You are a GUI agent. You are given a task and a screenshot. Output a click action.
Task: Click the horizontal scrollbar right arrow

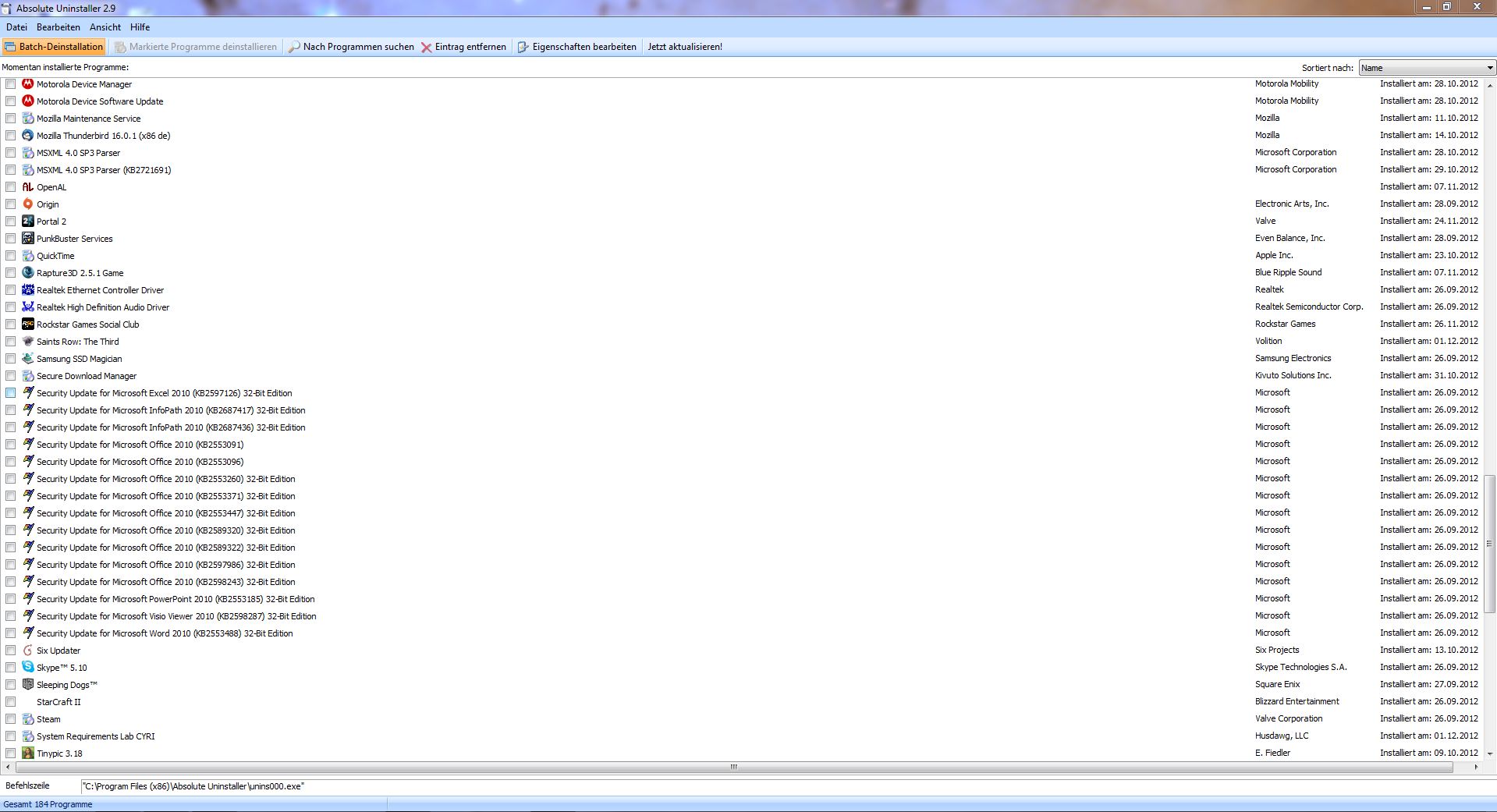point(1476,768)
